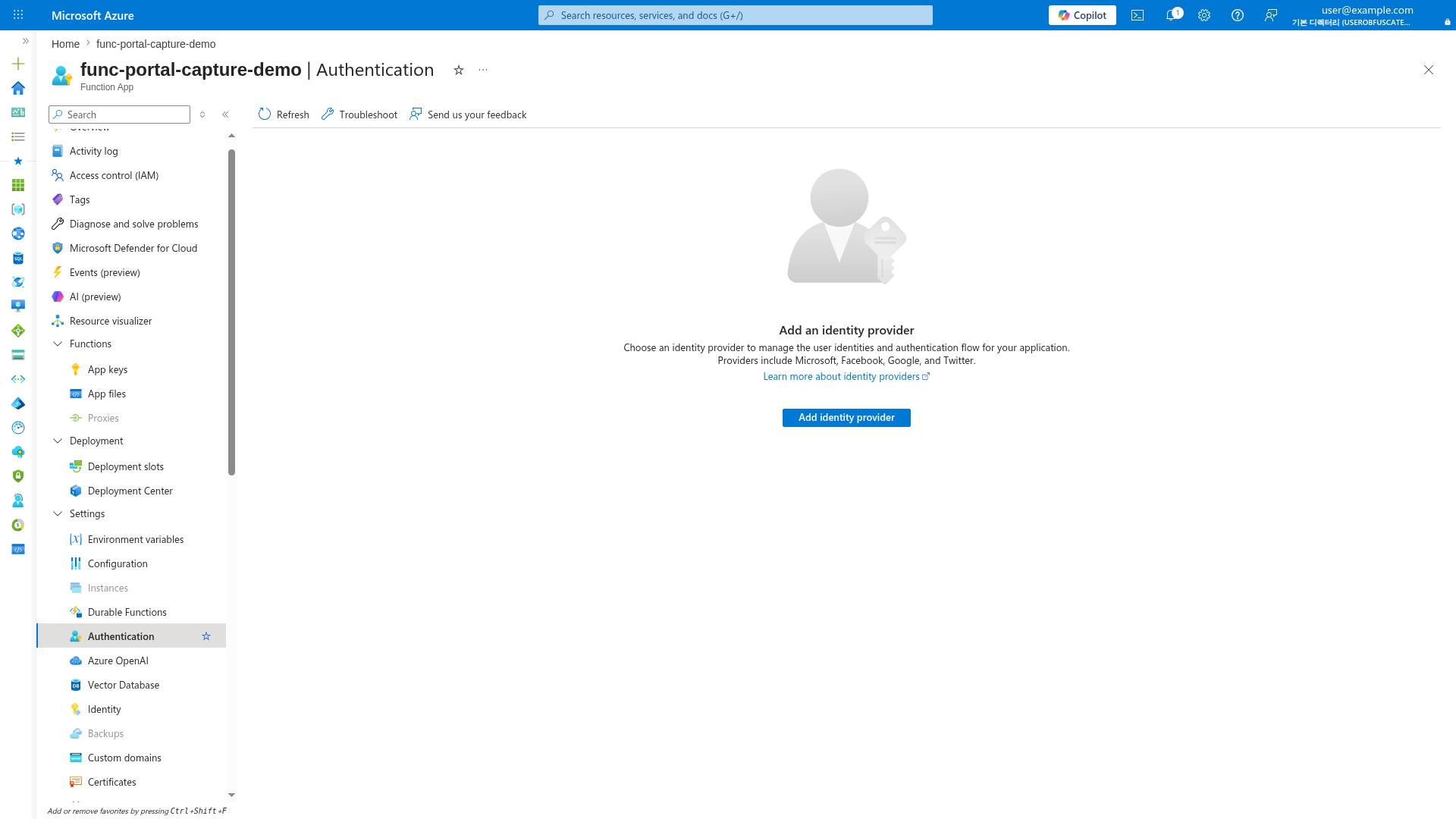Viewport: 1456px width, 819px height.
Task: Toggle the Authentication menu item favorite star
Action: [206, 636]
